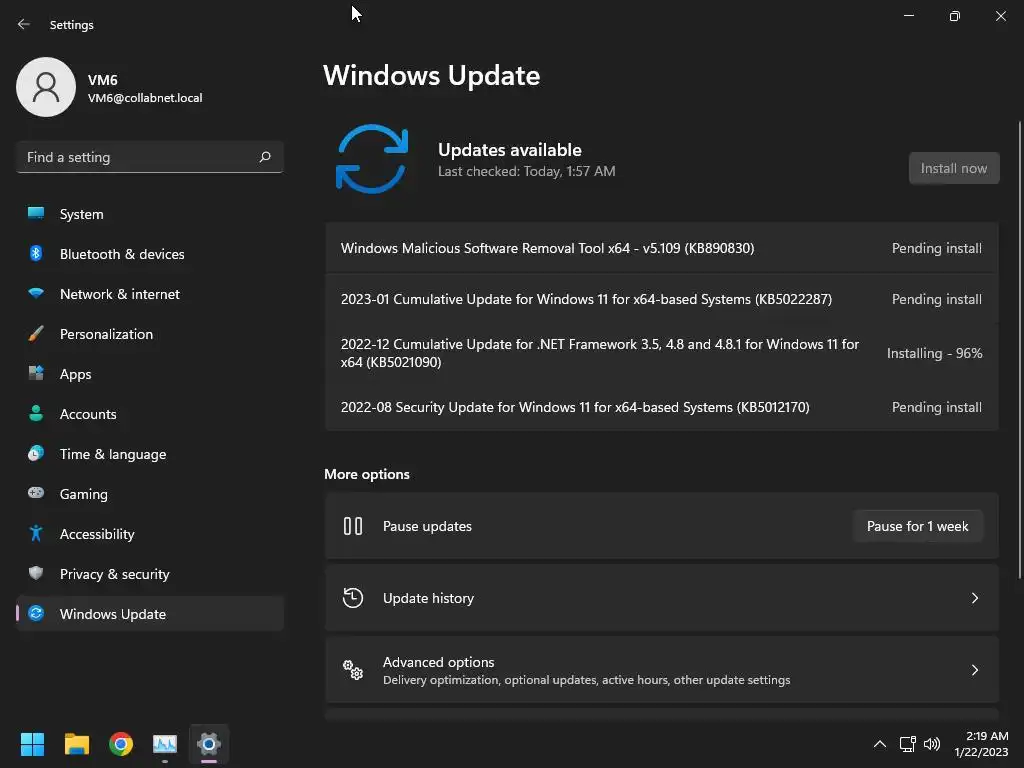Click the Find a setting search box

(x=150, y=157)
